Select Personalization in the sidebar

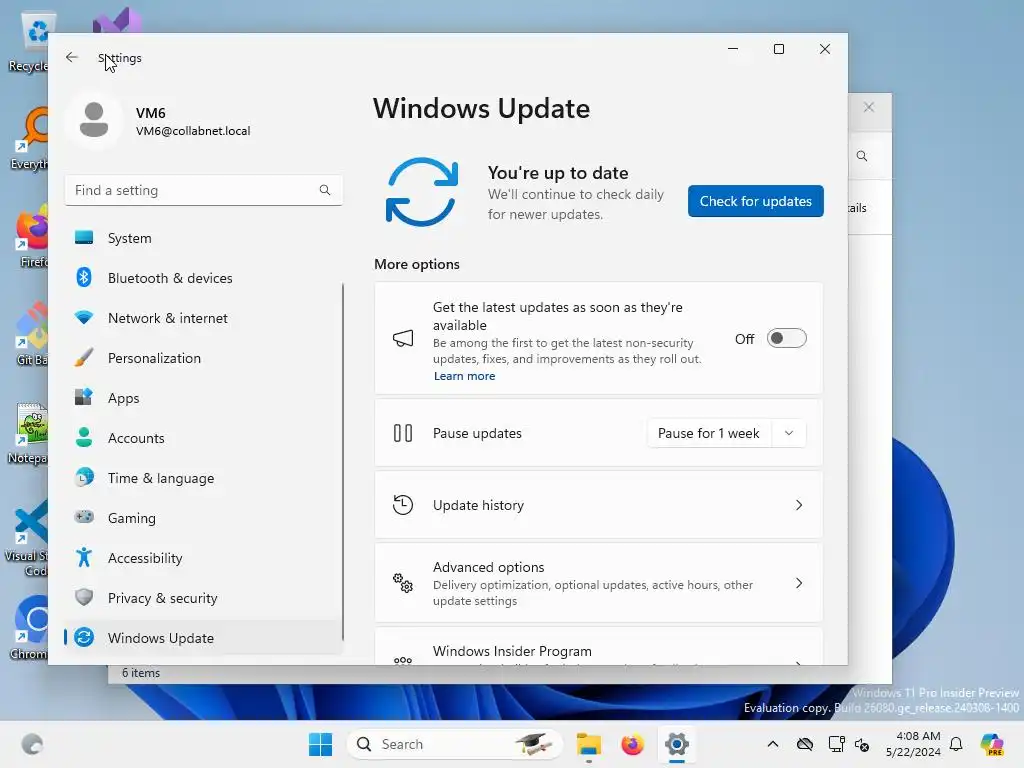coord(203,358)
